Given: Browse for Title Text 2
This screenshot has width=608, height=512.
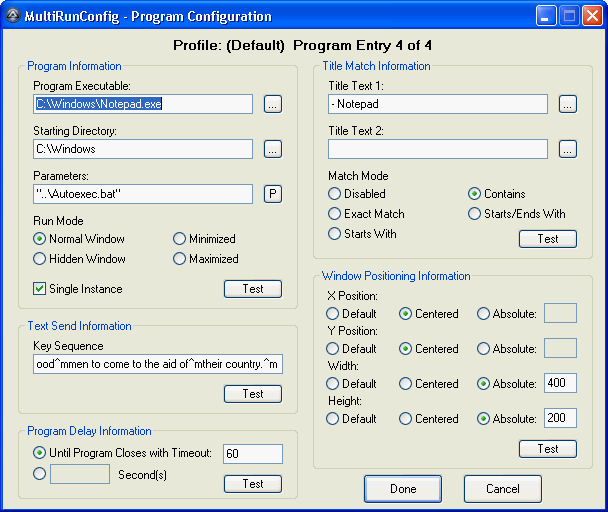Looking at the screenshot, I should pyautogui.click(x=568, y=149).
